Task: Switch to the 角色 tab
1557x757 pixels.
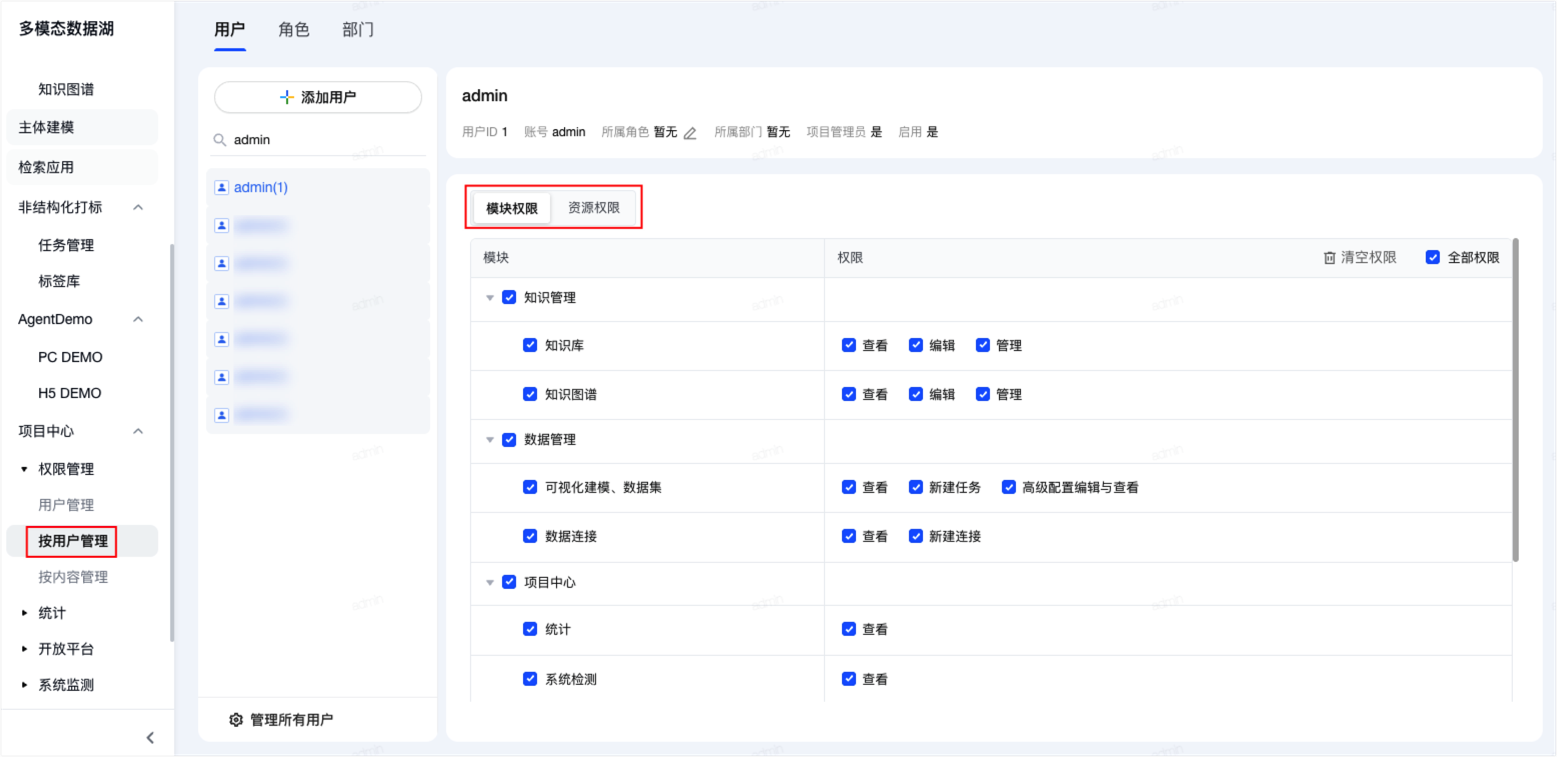Action: 294,29
